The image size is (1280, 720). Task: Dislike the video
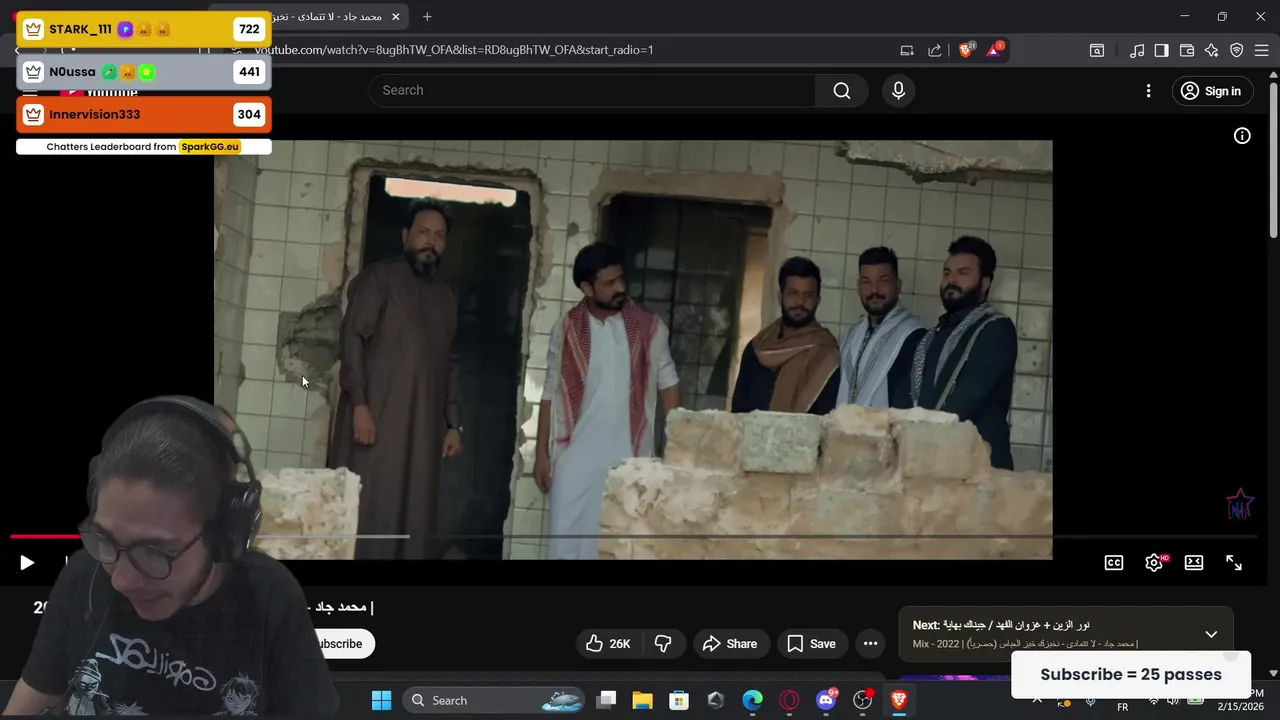tap(662, 644)
